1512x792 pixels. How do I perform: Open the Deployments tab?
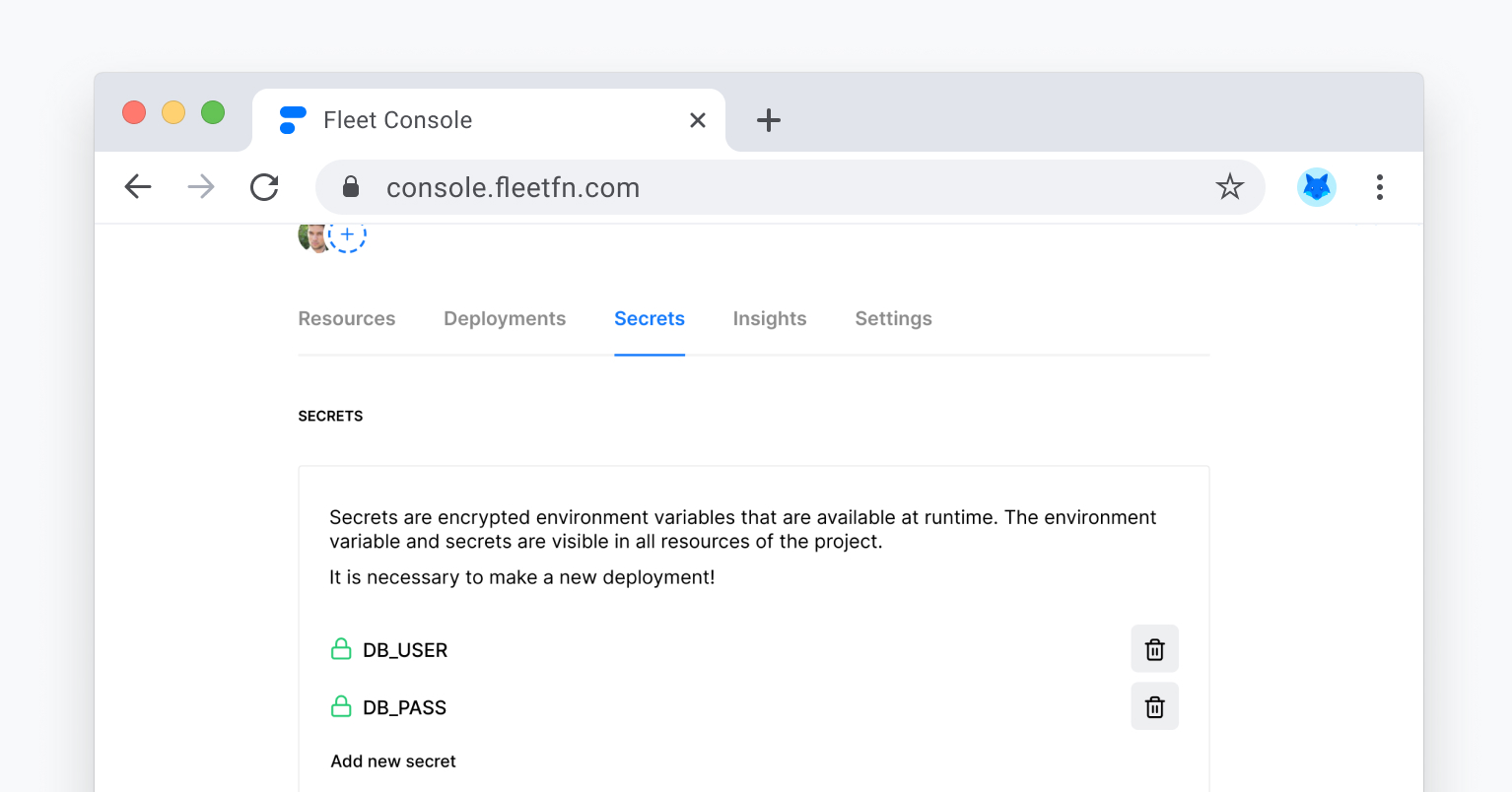coord(505,319)
